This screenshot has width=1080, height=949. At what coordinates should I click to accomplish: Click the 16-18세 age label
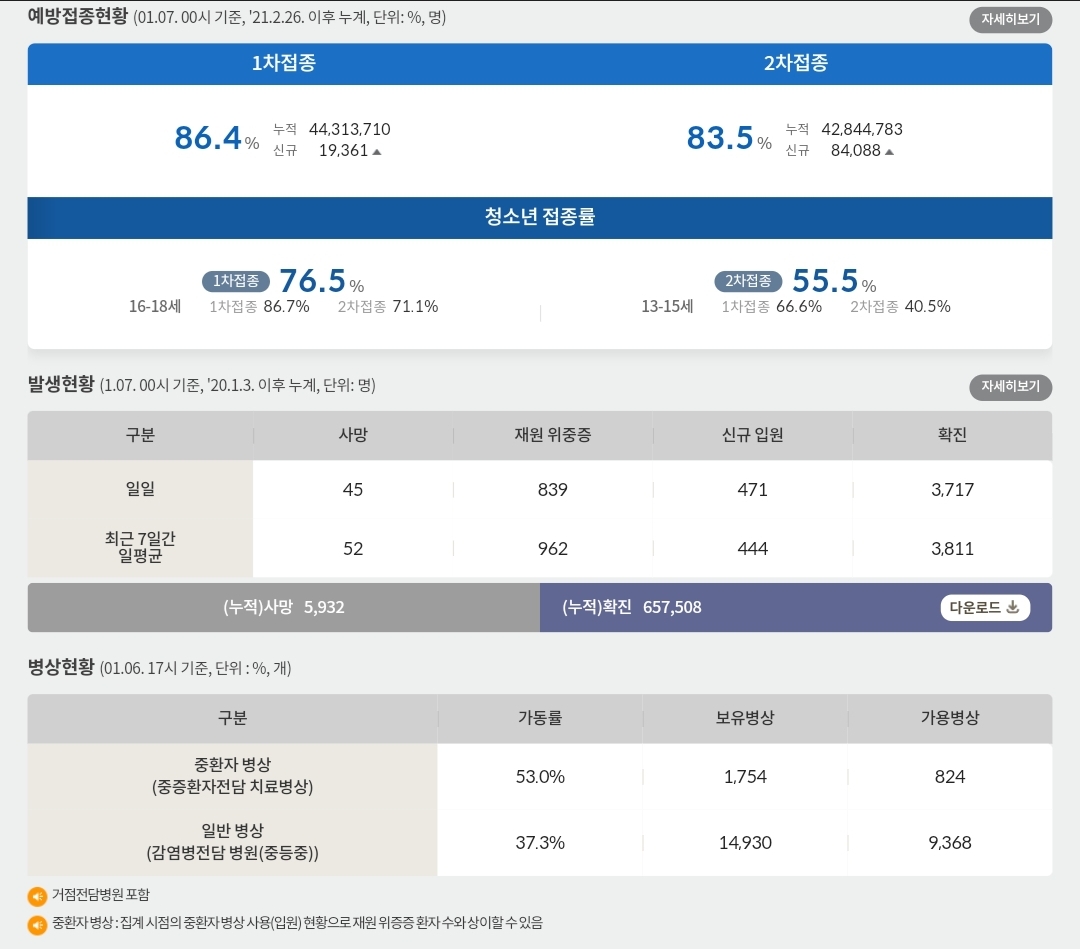155,306
